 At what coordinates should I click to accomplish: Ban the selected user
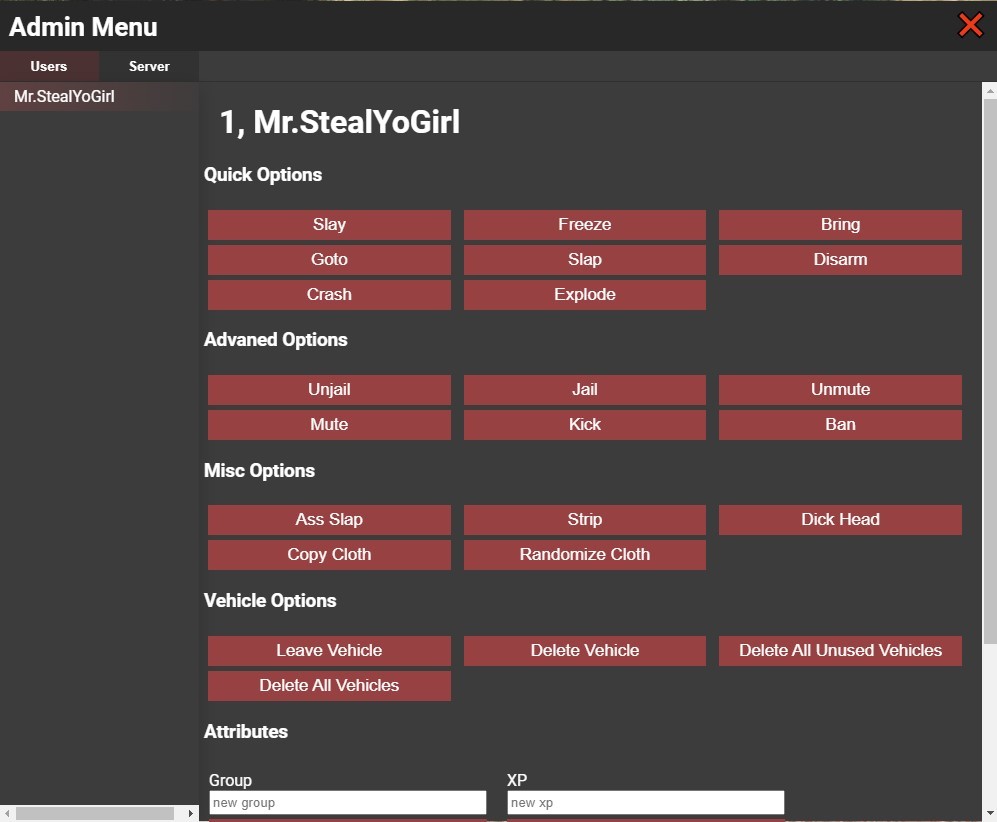[x=840, y=425]
